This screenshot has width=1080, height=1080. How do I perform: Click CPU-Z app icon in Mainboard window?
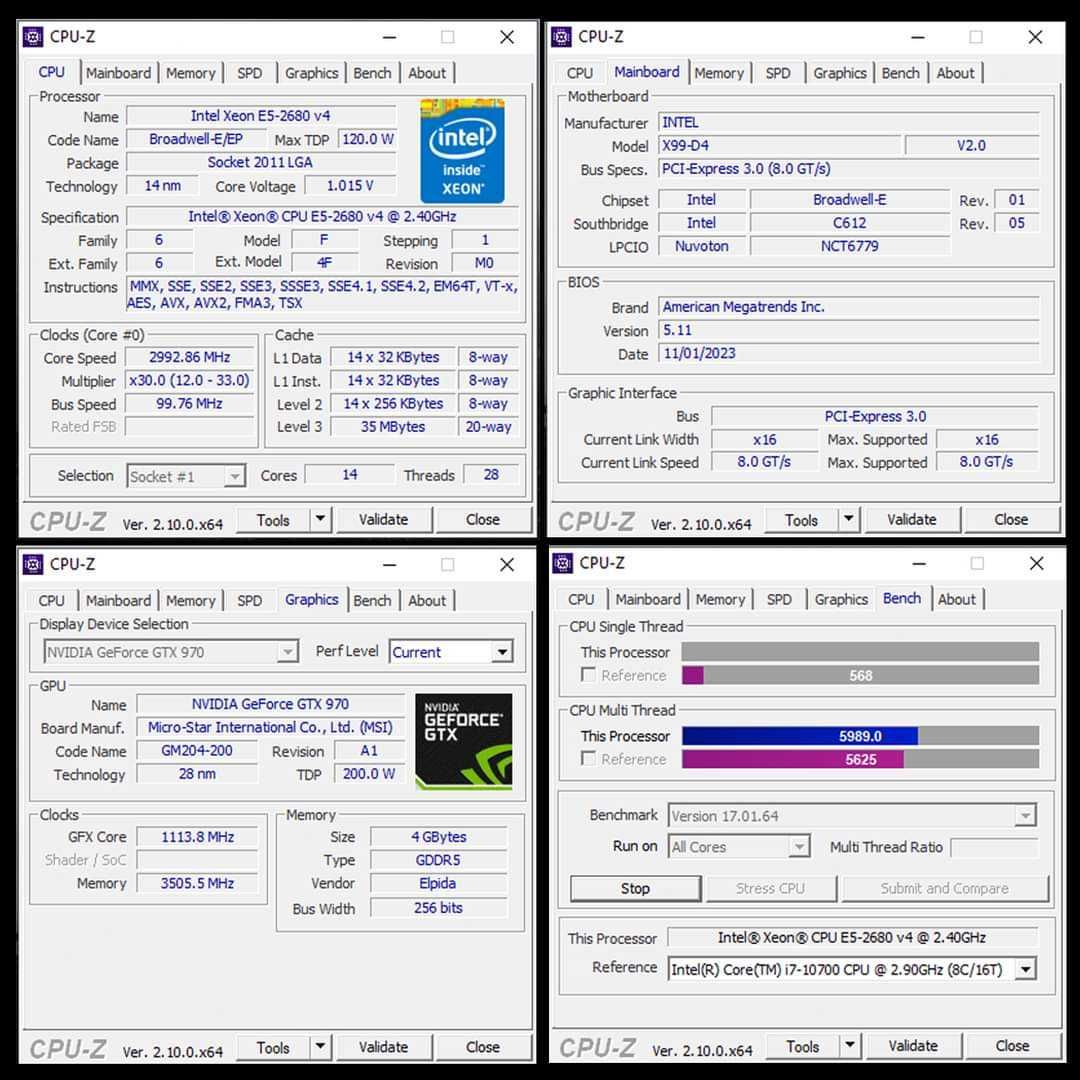point(561,37)
